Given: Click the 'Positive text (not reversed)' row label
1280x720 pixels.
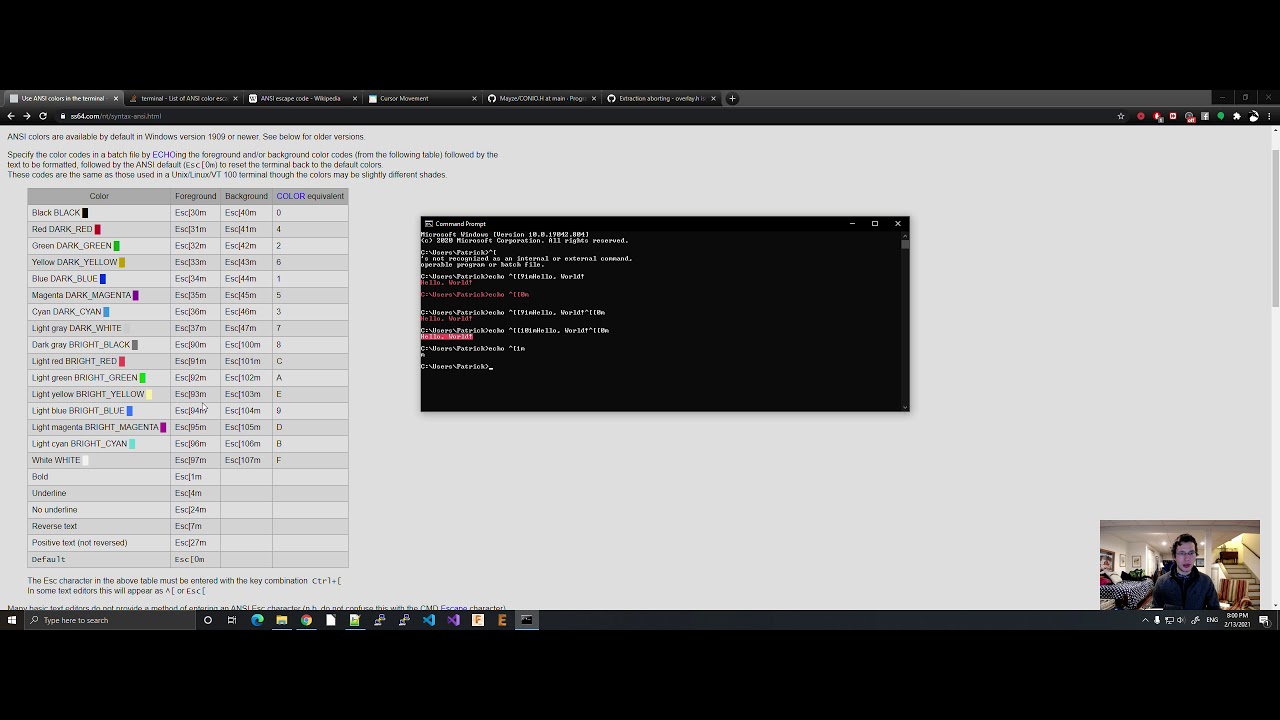Looking at the screenshot, I should click(x=79, y=543).
